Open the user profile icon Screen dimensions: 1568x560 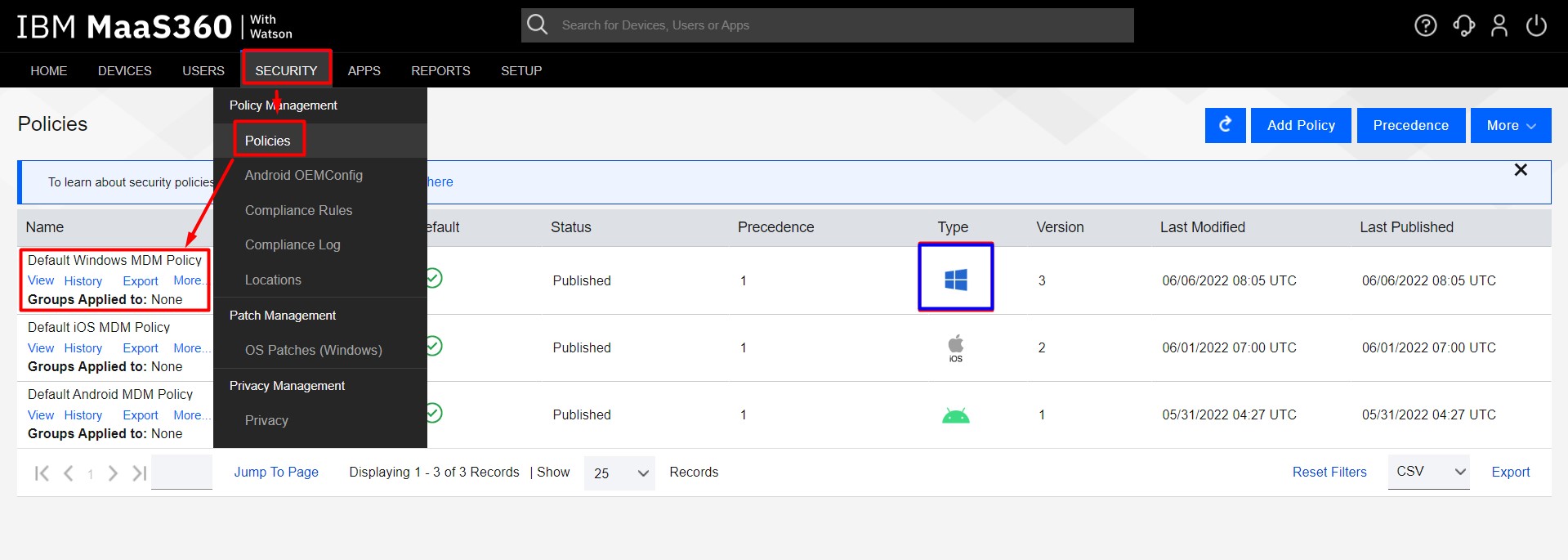[x=1499, y=26]
